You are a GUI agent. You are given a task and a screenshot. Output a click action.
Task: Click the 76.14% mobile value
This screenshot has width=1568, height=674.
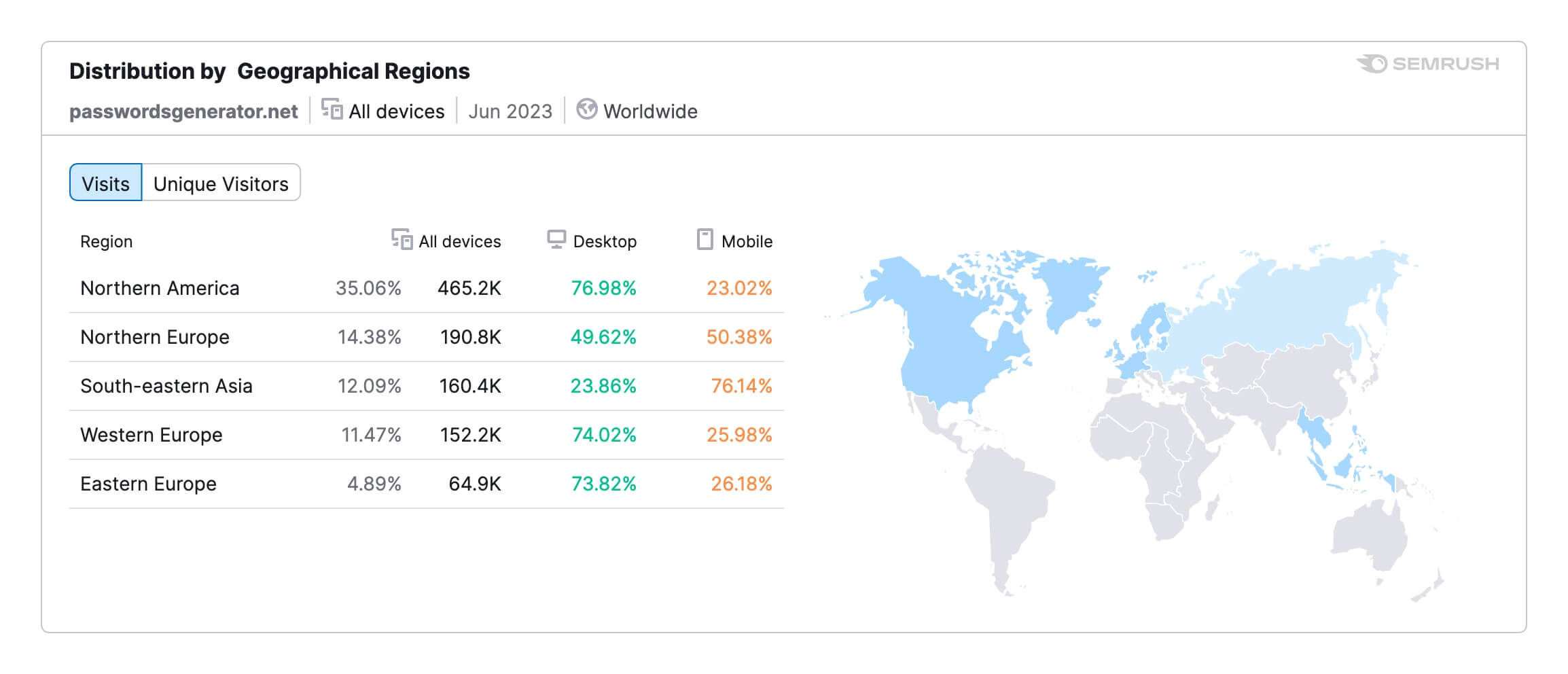tap(741, 386)
